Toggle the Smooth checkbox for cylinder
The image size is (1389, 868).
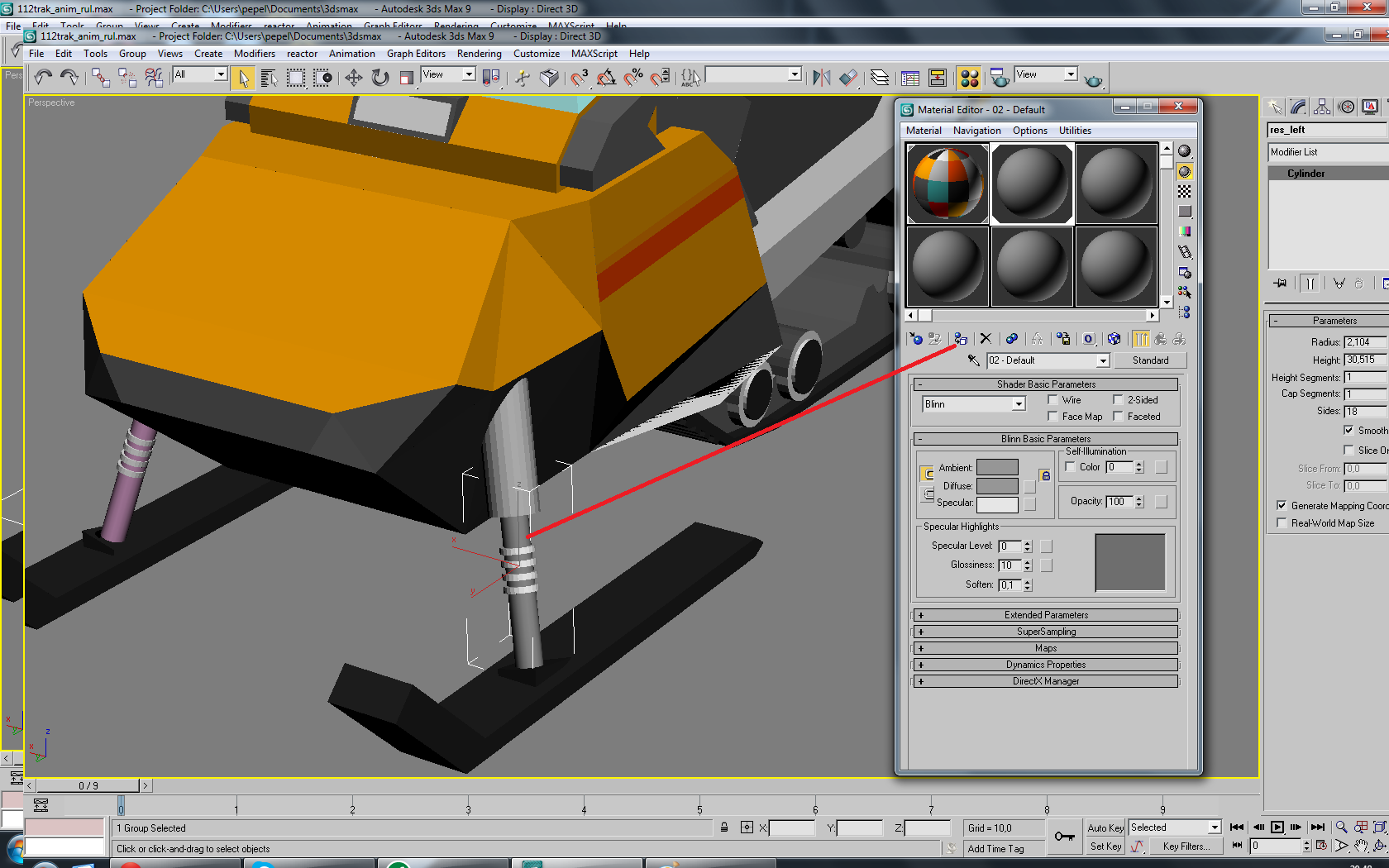(x=1348, y=430)
